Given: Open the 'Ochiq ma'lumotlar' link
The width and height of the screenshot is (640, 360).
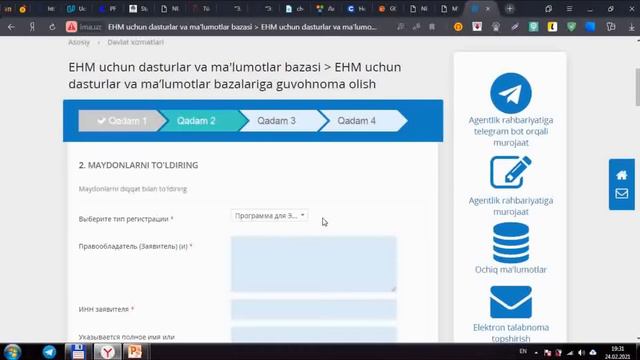Looking at the screenshot, I should pos(511,269).
